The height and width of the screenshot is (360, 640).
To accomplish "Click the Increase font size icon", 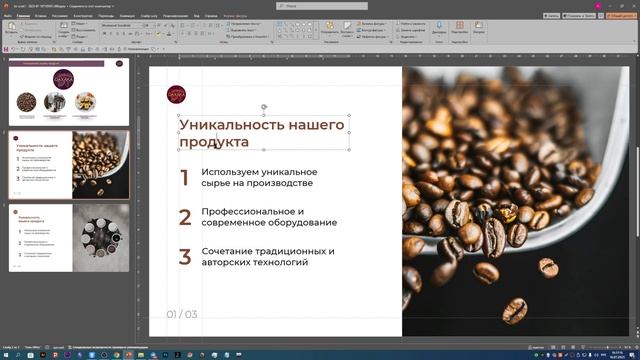I will pyautogui.click(x=158, y=25).
